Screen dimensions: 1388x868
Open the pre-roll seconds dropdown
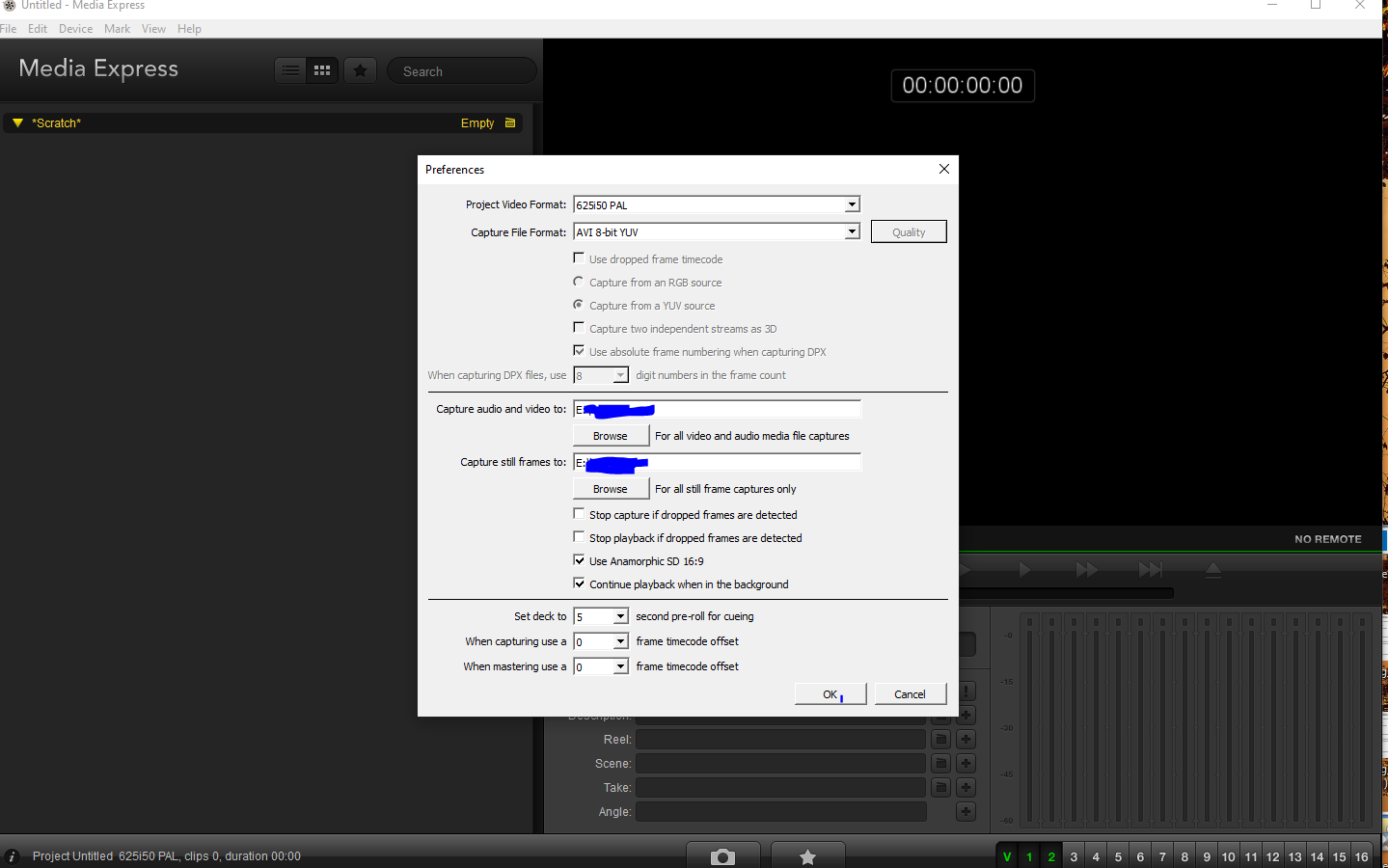pos(620,616)
